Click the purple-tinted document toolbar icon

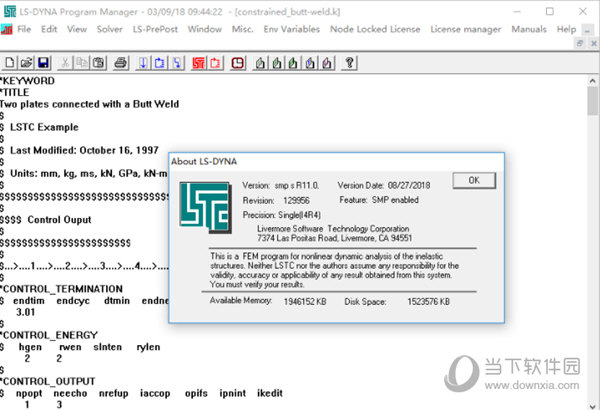tap(327, 63)
